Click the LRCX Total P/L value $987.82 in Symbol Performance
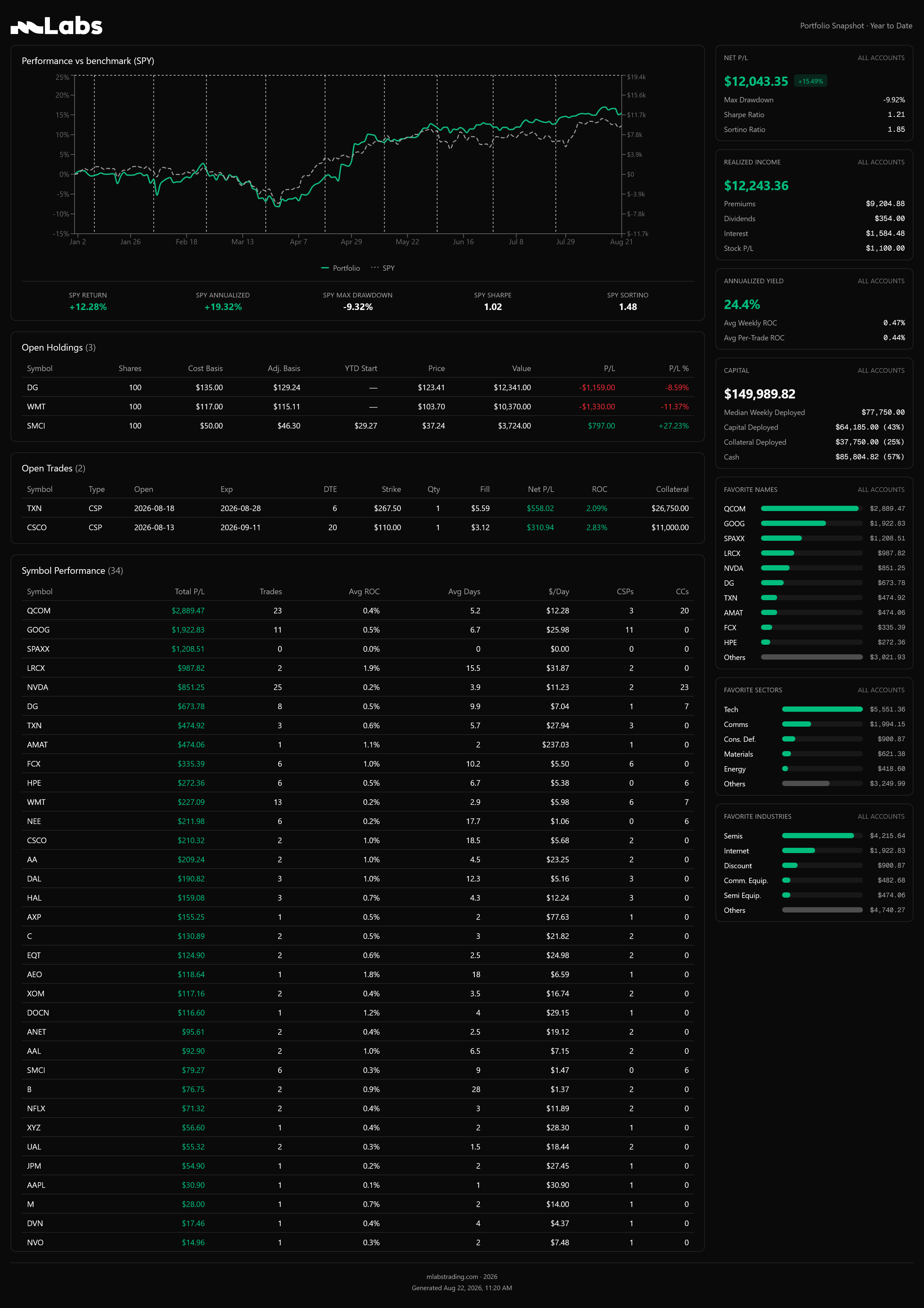Image resolution: width=924 pixels, height=1308 pixels. click(x=191, y=668)
